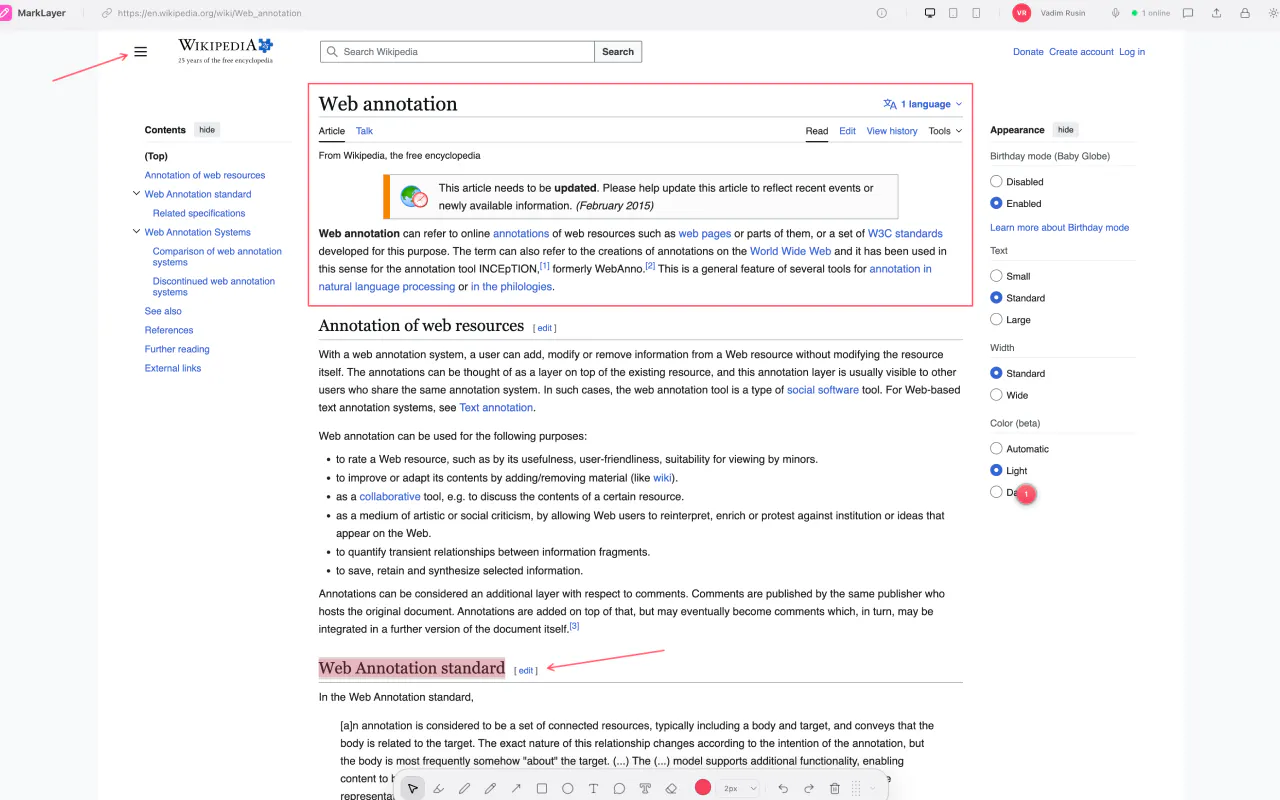Set text size to Large
This screenshot has height=800, width=1280.
pyautogui.click(x=996, y=320)
